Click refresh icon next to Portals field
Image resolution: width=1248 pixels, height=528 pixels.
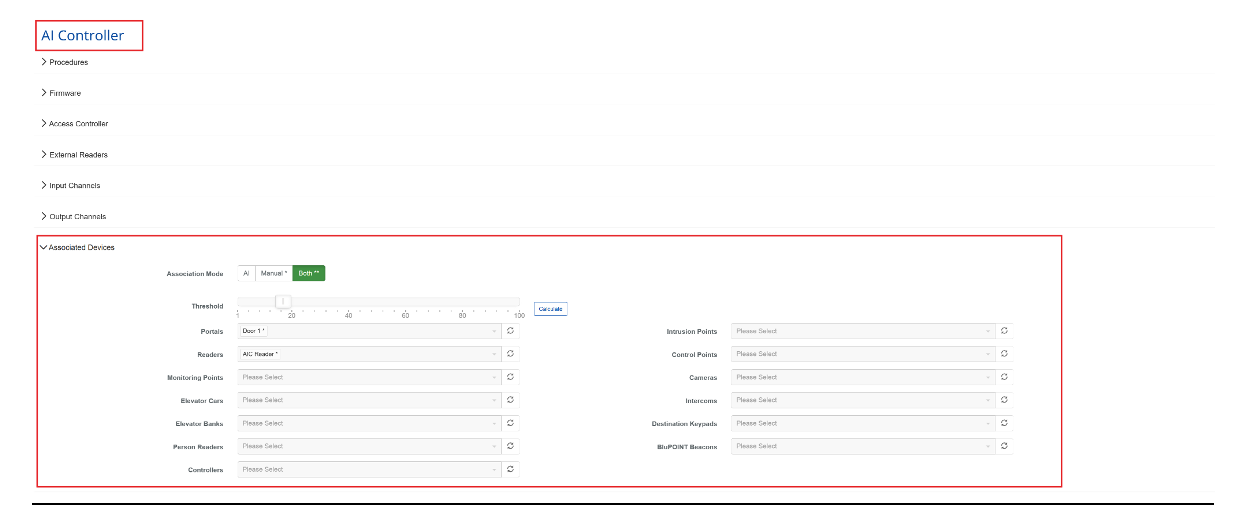pyautogui.click(x=510, y=331)
